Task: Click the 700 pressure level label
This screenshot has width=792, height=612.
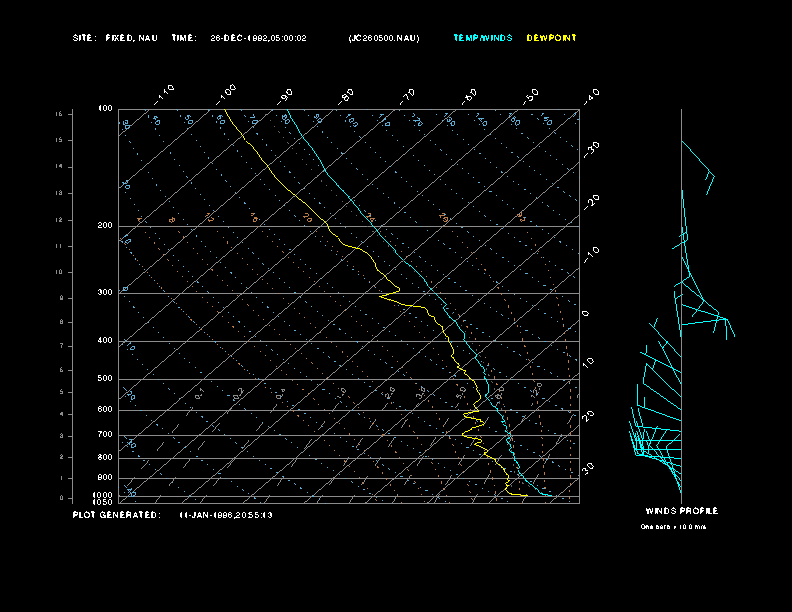Action: coord(105,435)
